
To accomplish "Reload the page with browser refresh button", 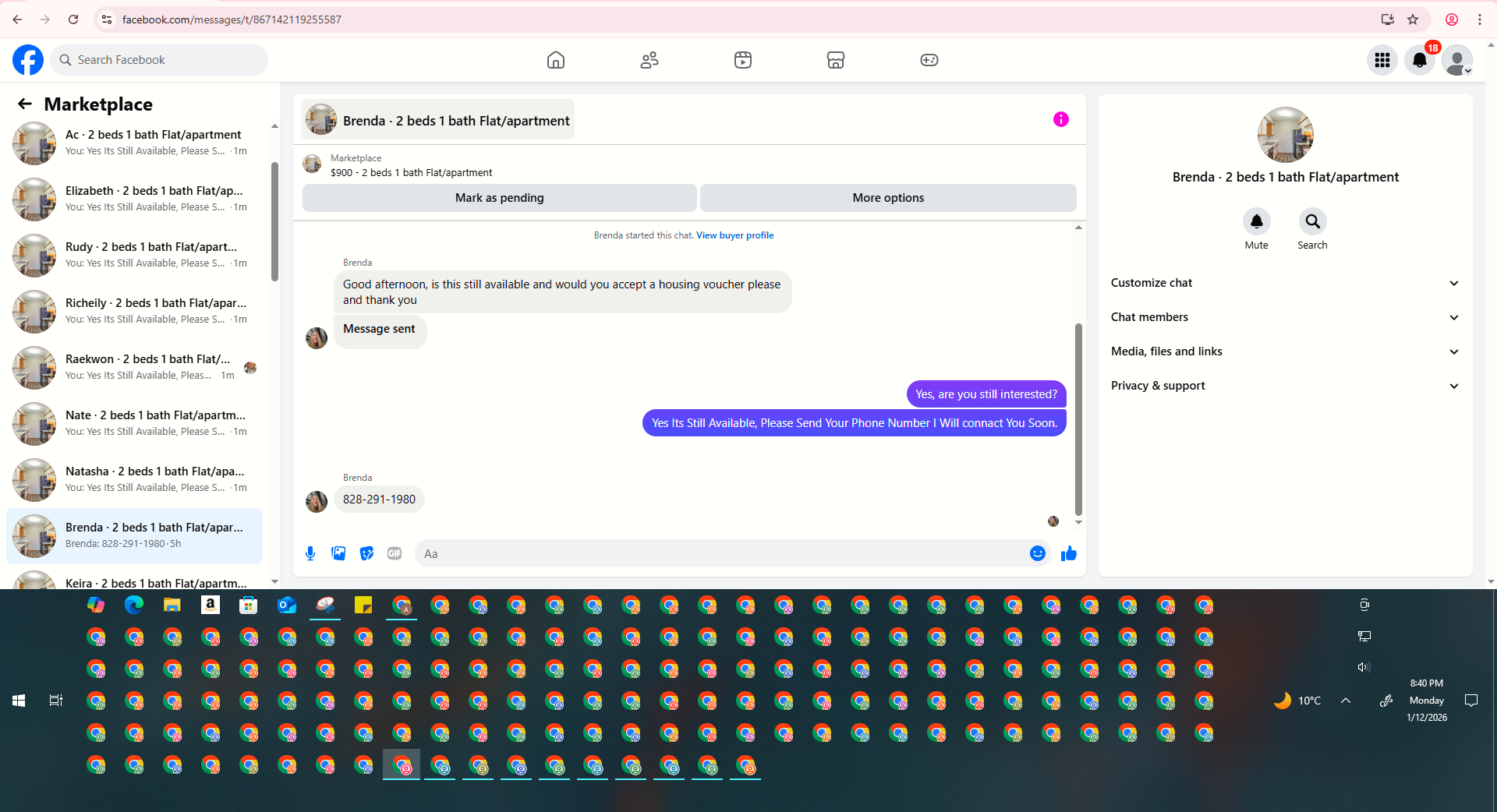I will tap(73, 19).
